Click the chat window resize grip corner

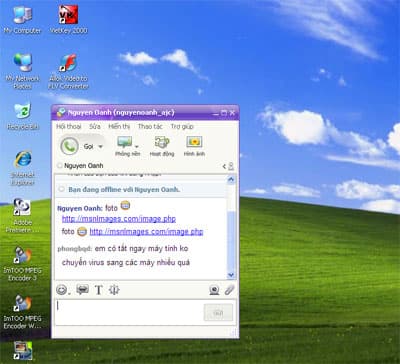(233, 332)
